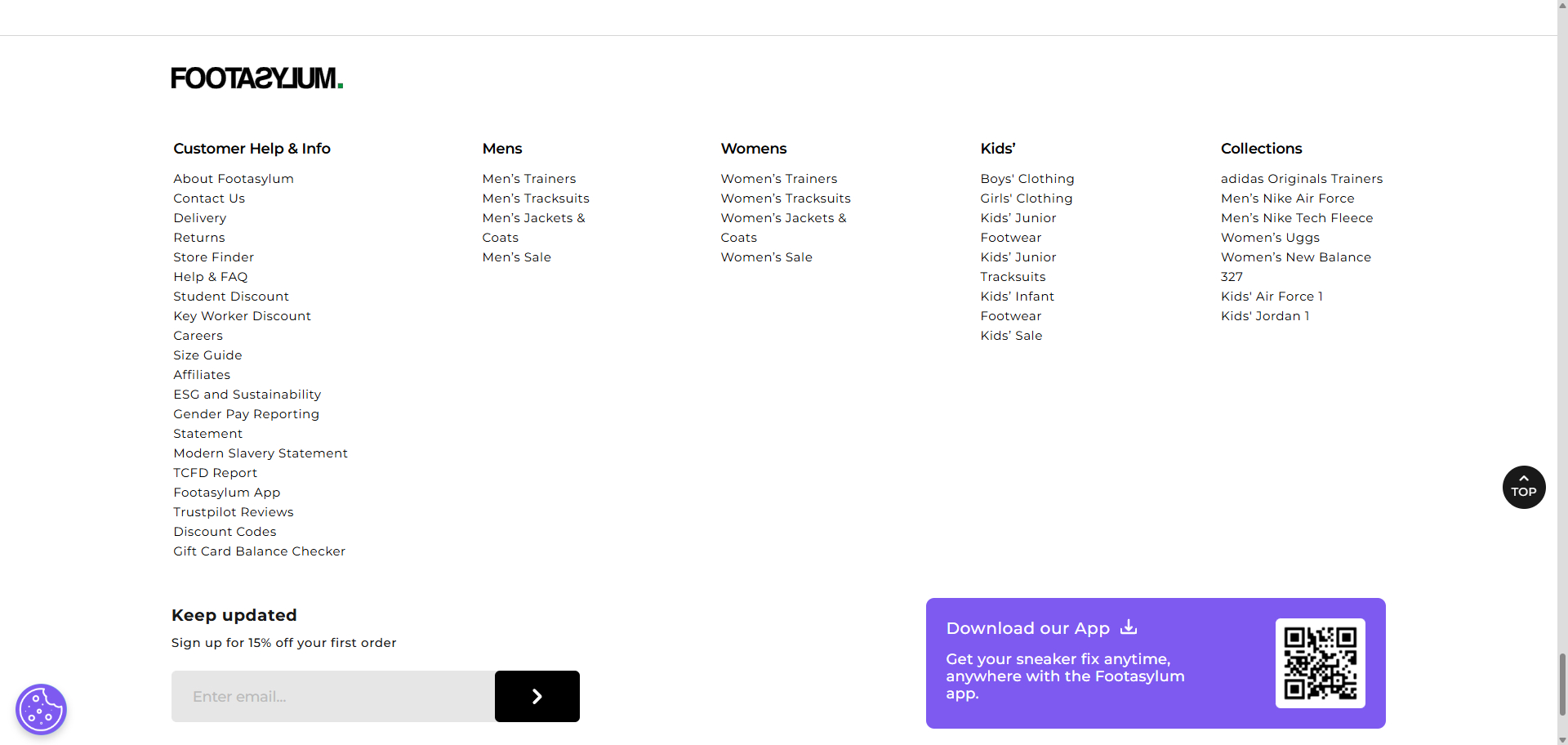The height and width of the screenshot is (745, 1568).
Task: Click the scroll to TOP button
Action: pyautogui.click(x=1523, y=488)
